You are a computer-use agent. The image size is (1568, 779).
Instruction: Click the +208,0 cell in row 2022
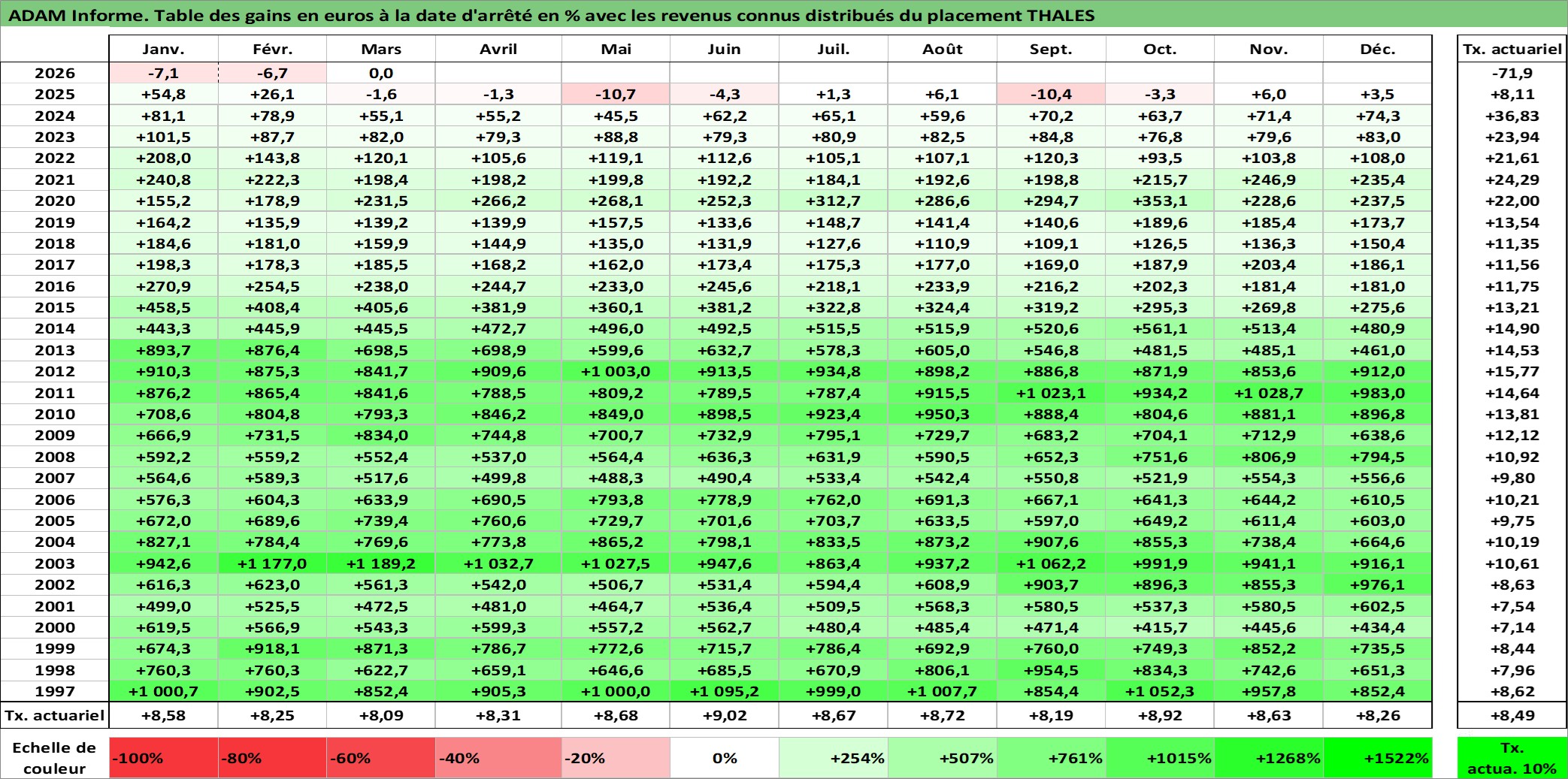[x=164, y=158]
